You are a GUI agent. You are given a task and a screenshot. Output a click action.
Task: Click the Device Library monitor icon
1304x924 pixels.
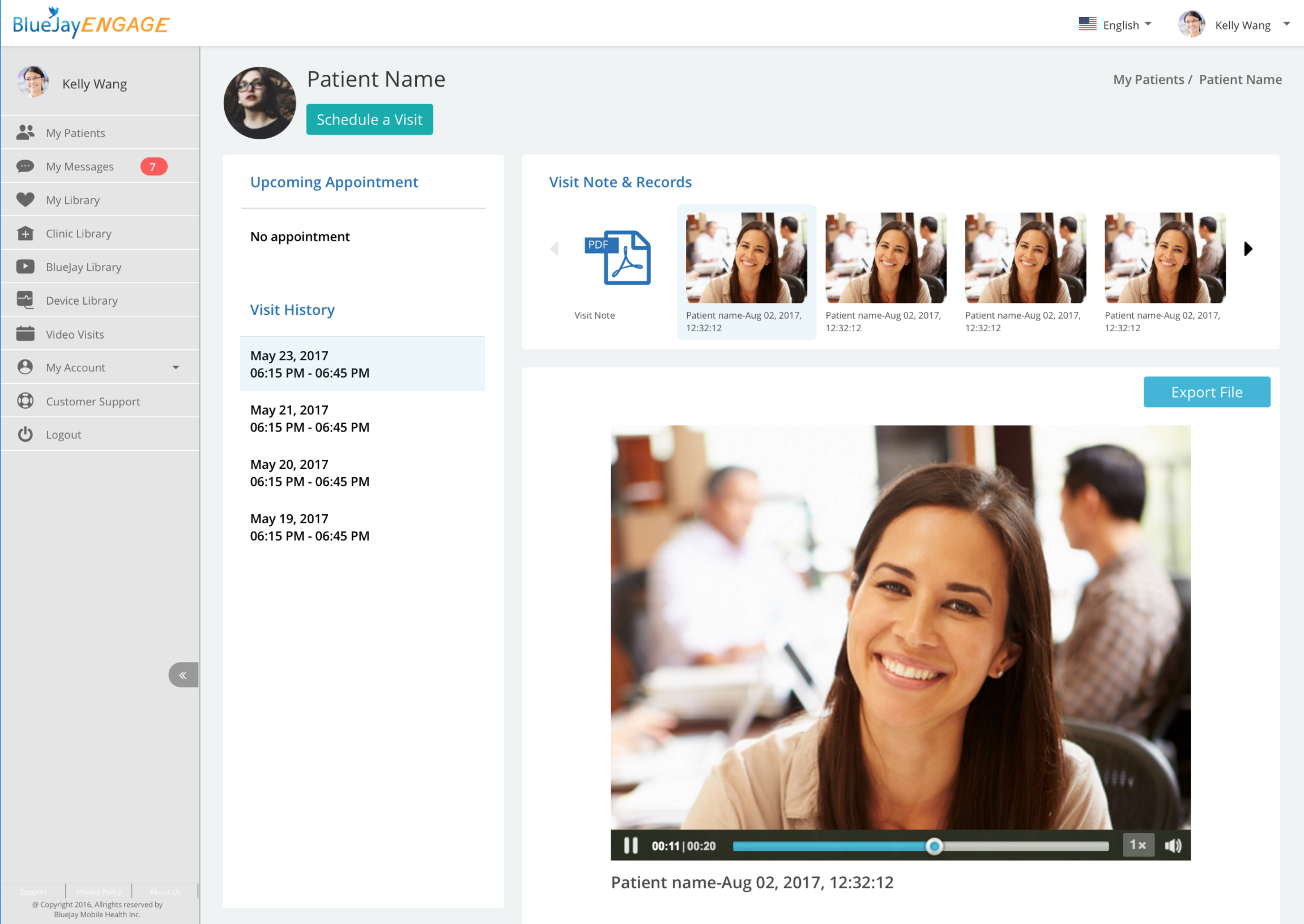coord(25,300)
